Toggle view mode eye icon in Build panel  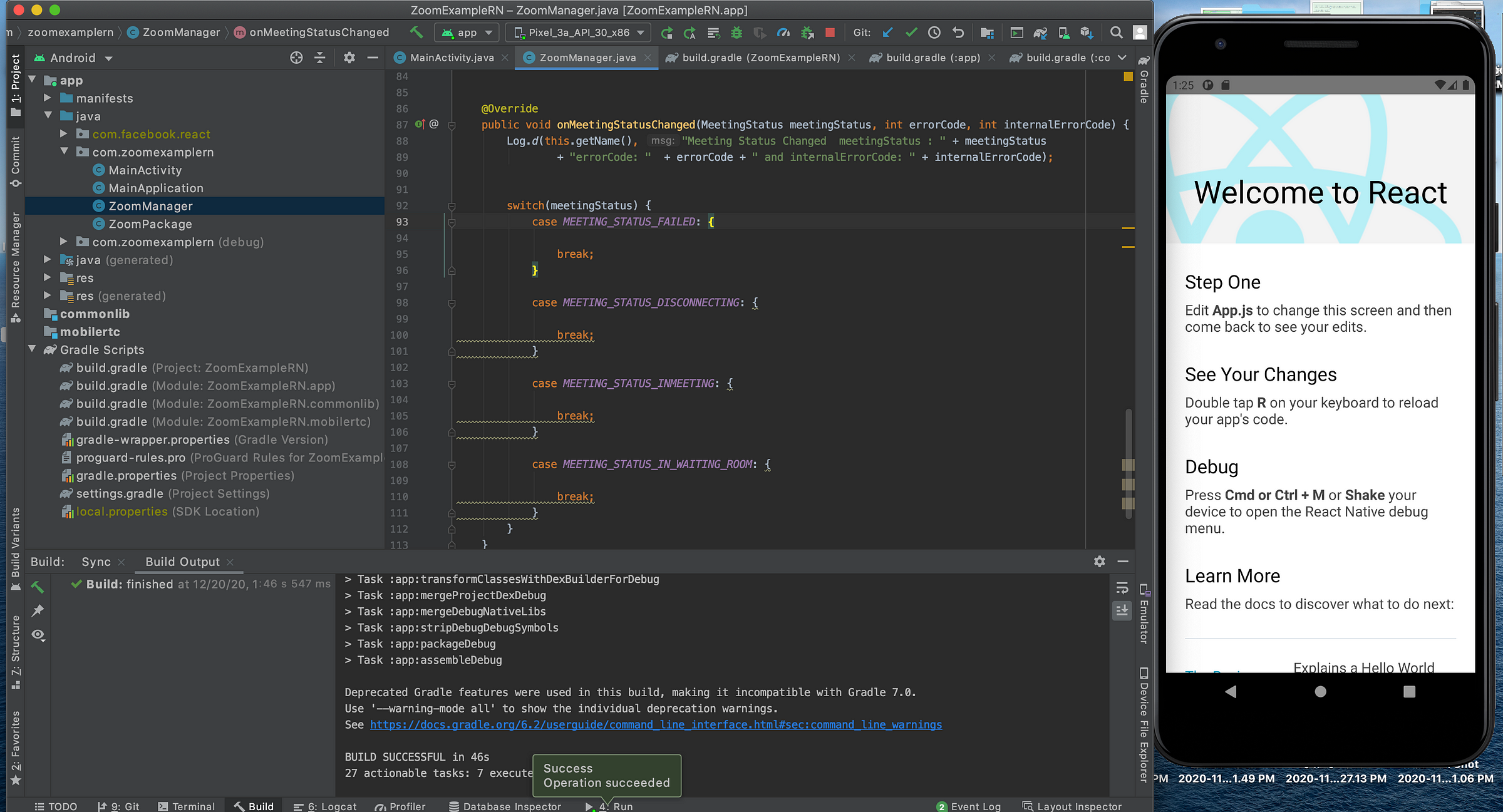38,635
